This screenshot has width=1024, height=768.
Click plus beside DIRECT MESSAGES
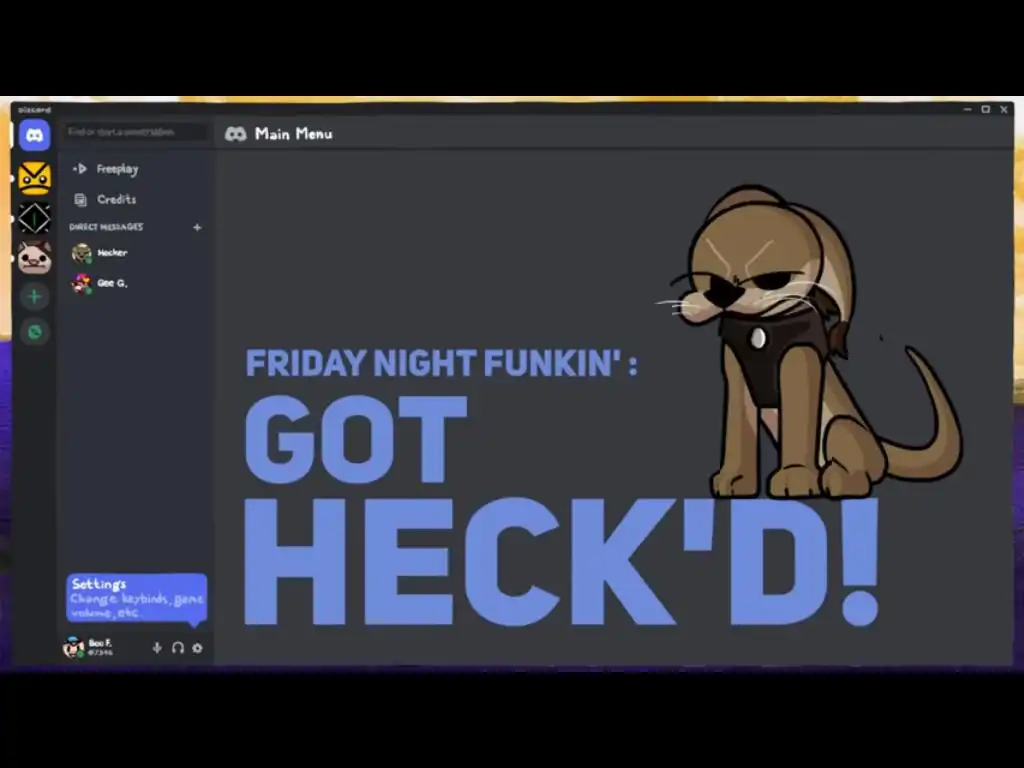(197, 227)
